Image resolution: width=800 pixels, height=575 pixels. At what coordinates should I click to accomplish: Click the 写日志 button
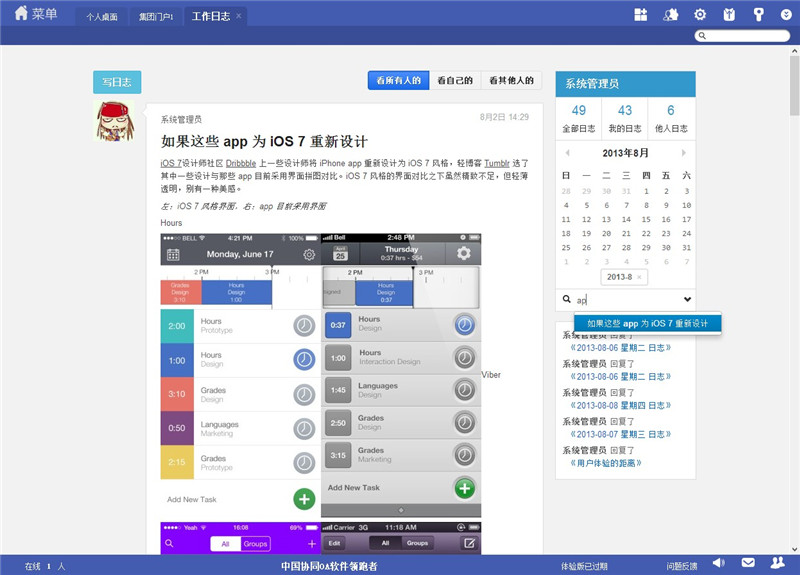[117, 82]
